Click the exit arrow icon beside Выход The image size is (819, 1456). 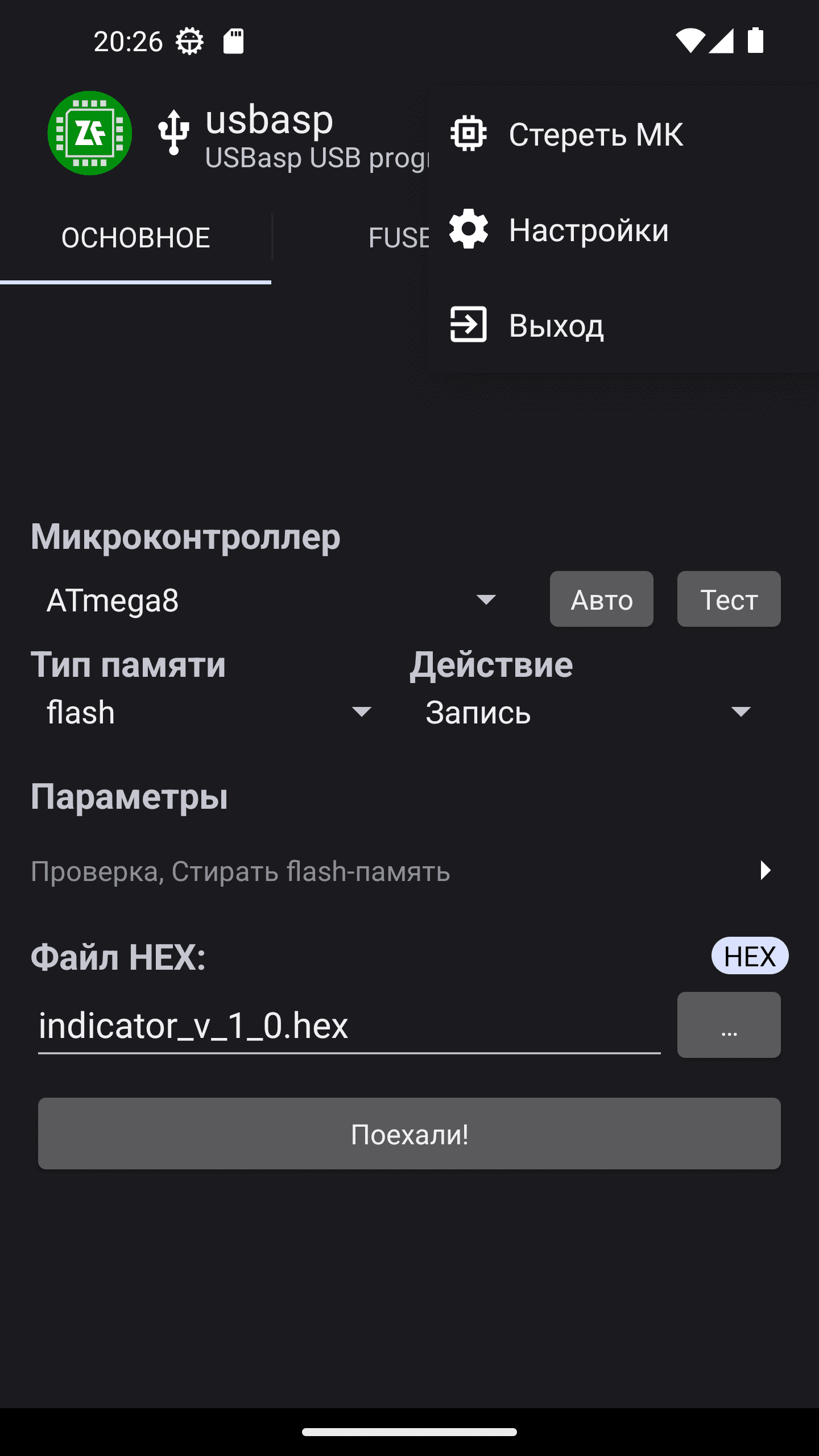tap(468, 325)
